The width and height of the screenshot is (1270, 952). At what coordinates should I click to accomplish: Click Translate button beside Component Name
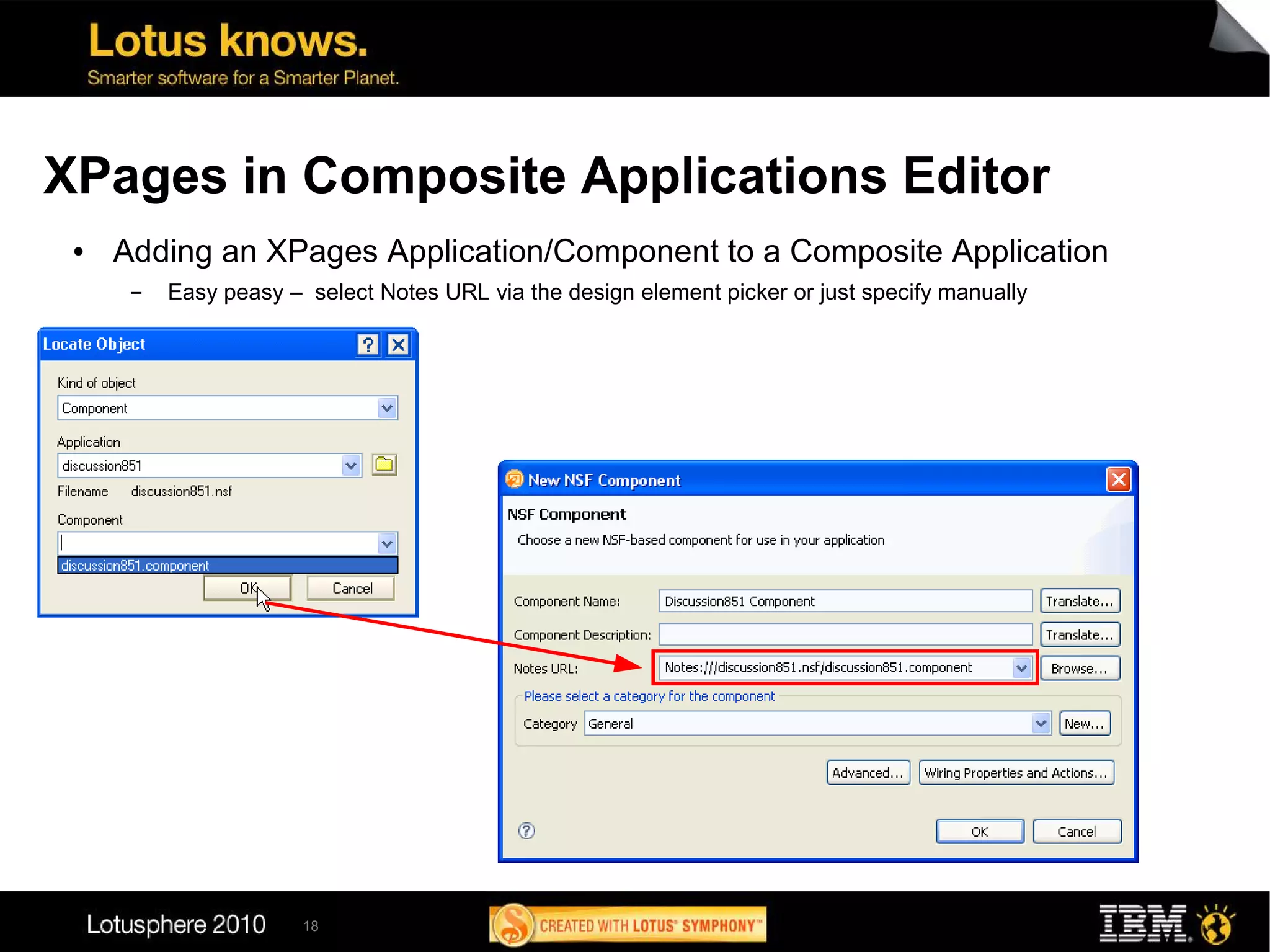[x=1080, y=601]
